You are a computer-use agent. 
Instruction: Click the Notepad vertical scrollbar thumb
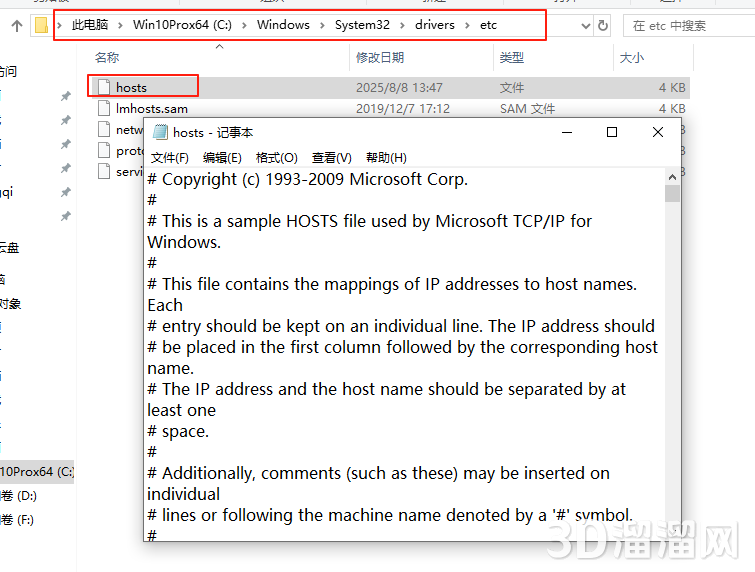pos(672,192)
